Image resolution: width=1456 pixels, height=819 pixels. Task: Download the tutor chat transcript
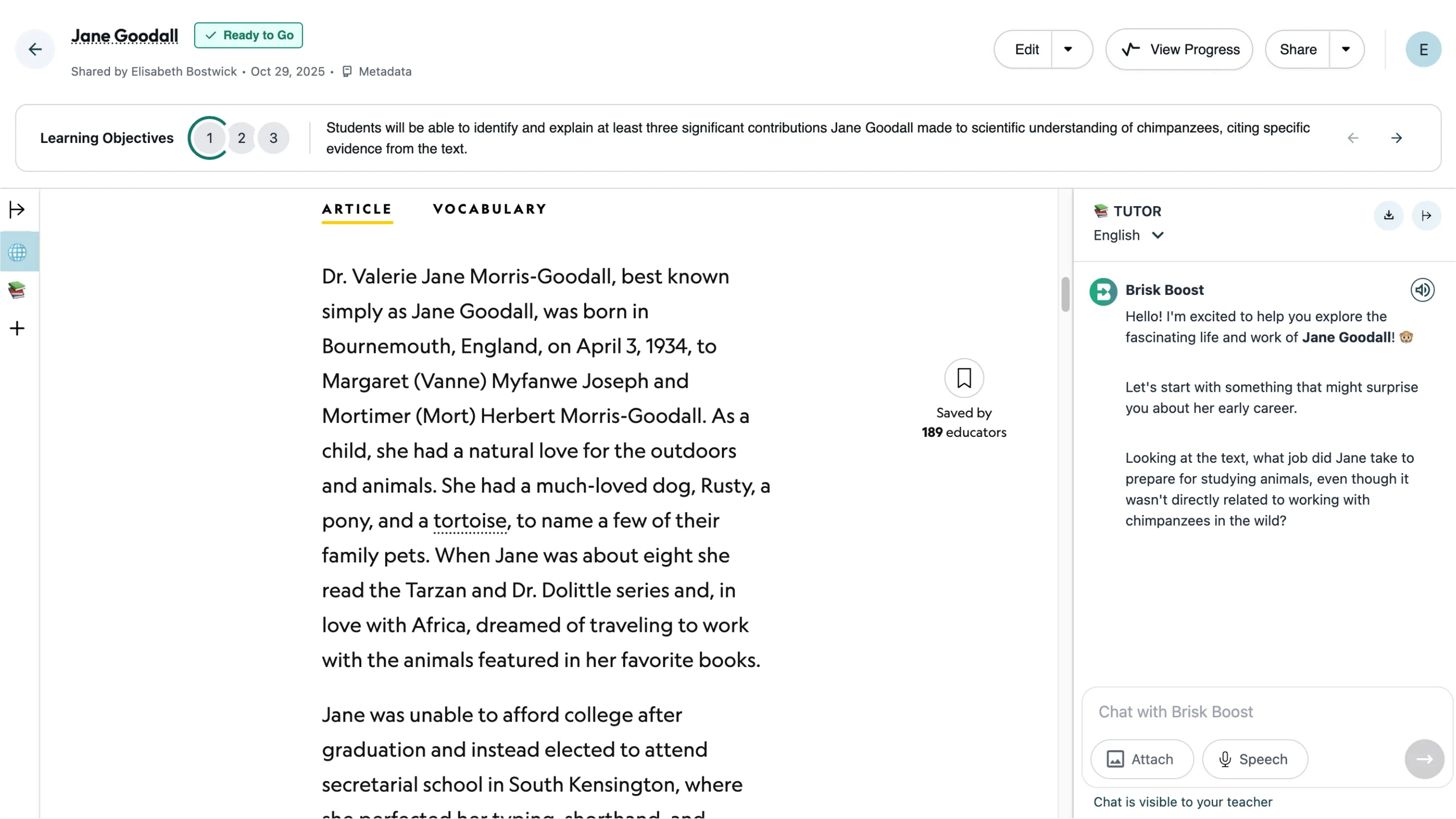pyautogui.click(x=1388, y=215)
